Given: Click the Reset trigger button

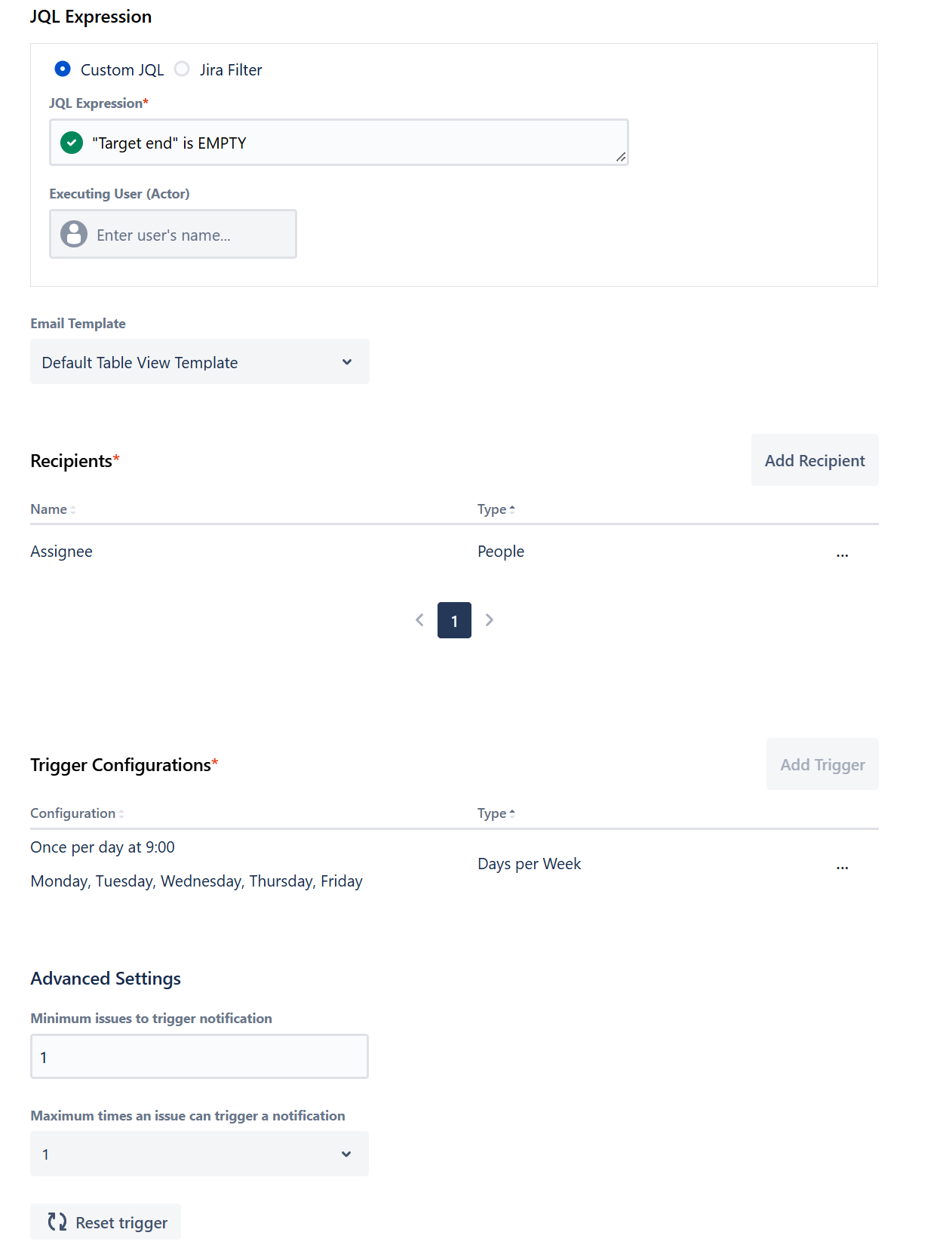Looking at the screenshot, I should tap(105, 1222).
